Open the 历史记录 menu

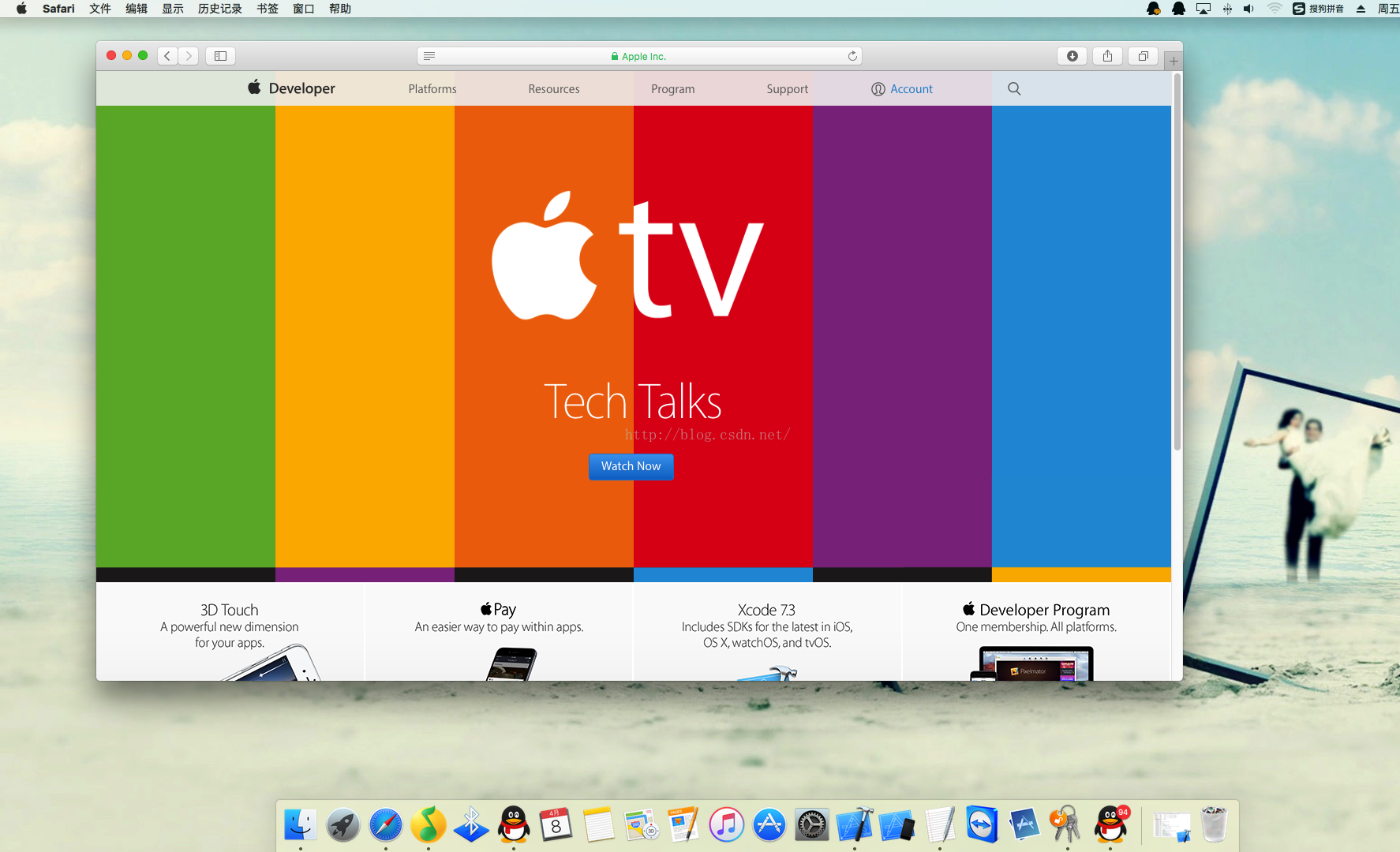220,9
